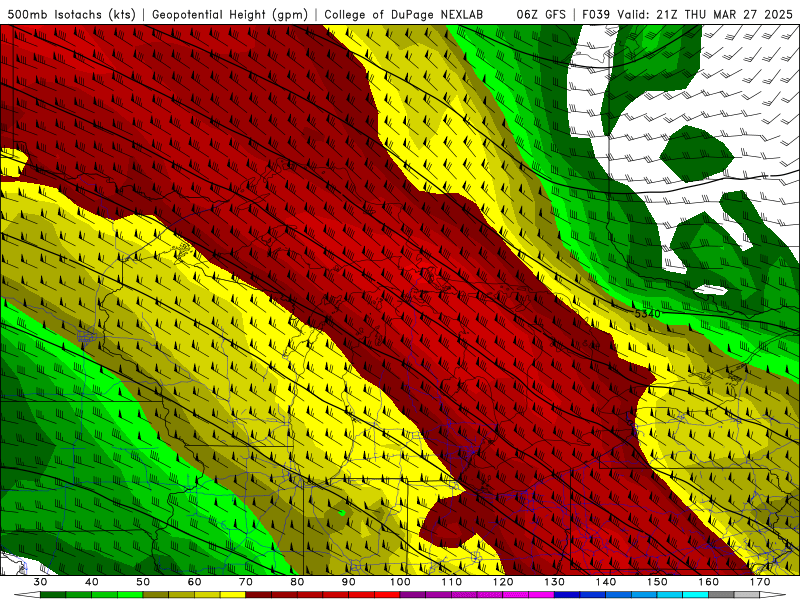
Task: Click the legend value '50'
Action: point(143,582)
